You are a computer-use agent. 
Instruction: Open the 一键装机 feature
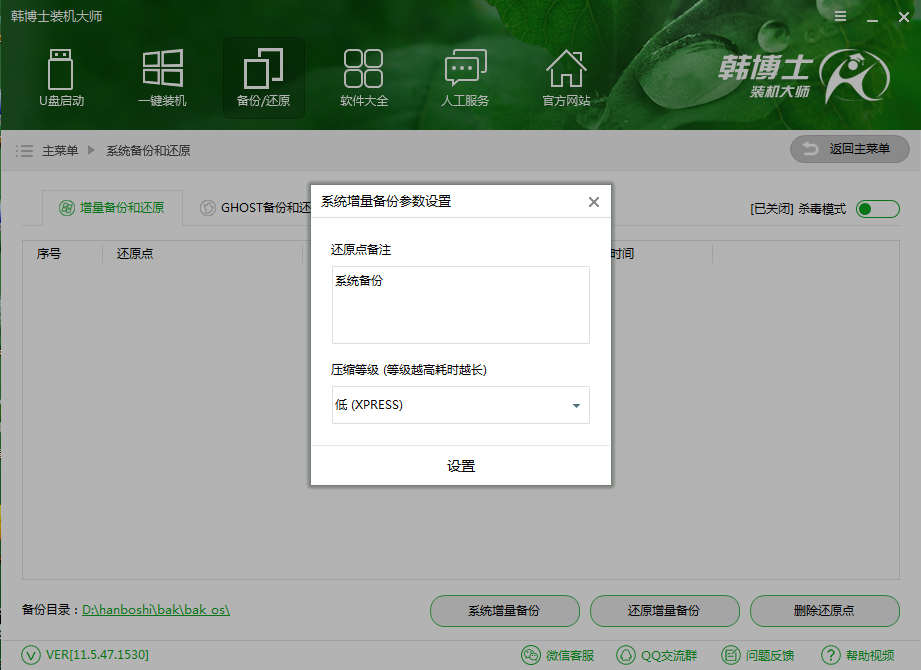click(162, 77)
